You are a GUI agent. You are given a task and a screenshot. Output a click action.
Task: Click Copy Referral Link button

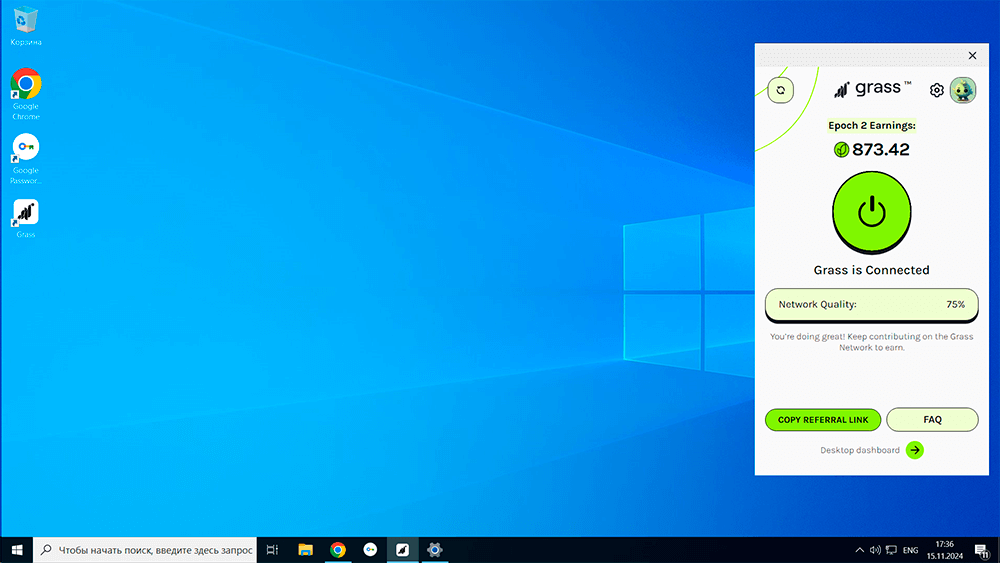[823, 420]
